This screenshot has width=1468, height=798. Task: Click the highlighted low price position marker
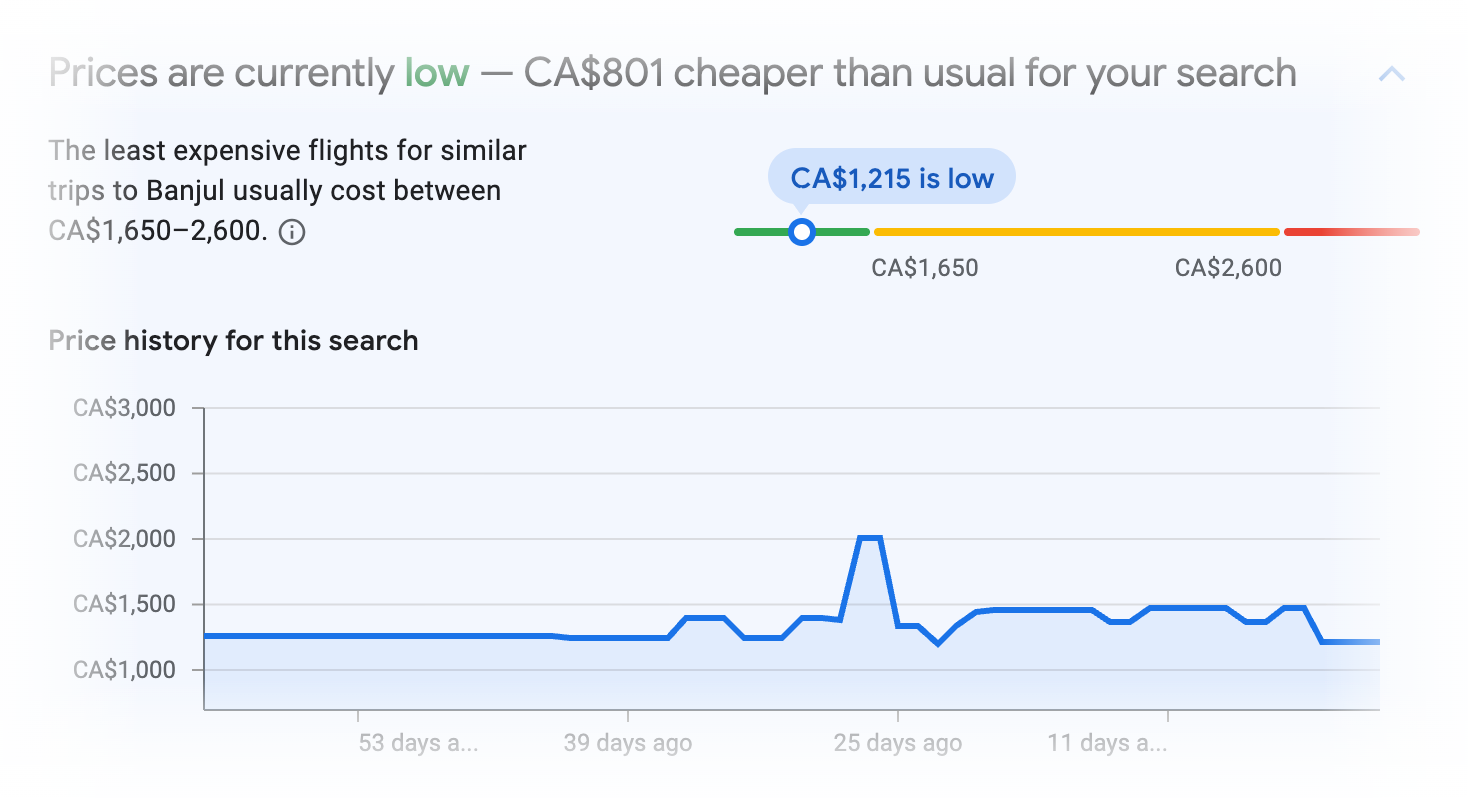pos(802,231)
